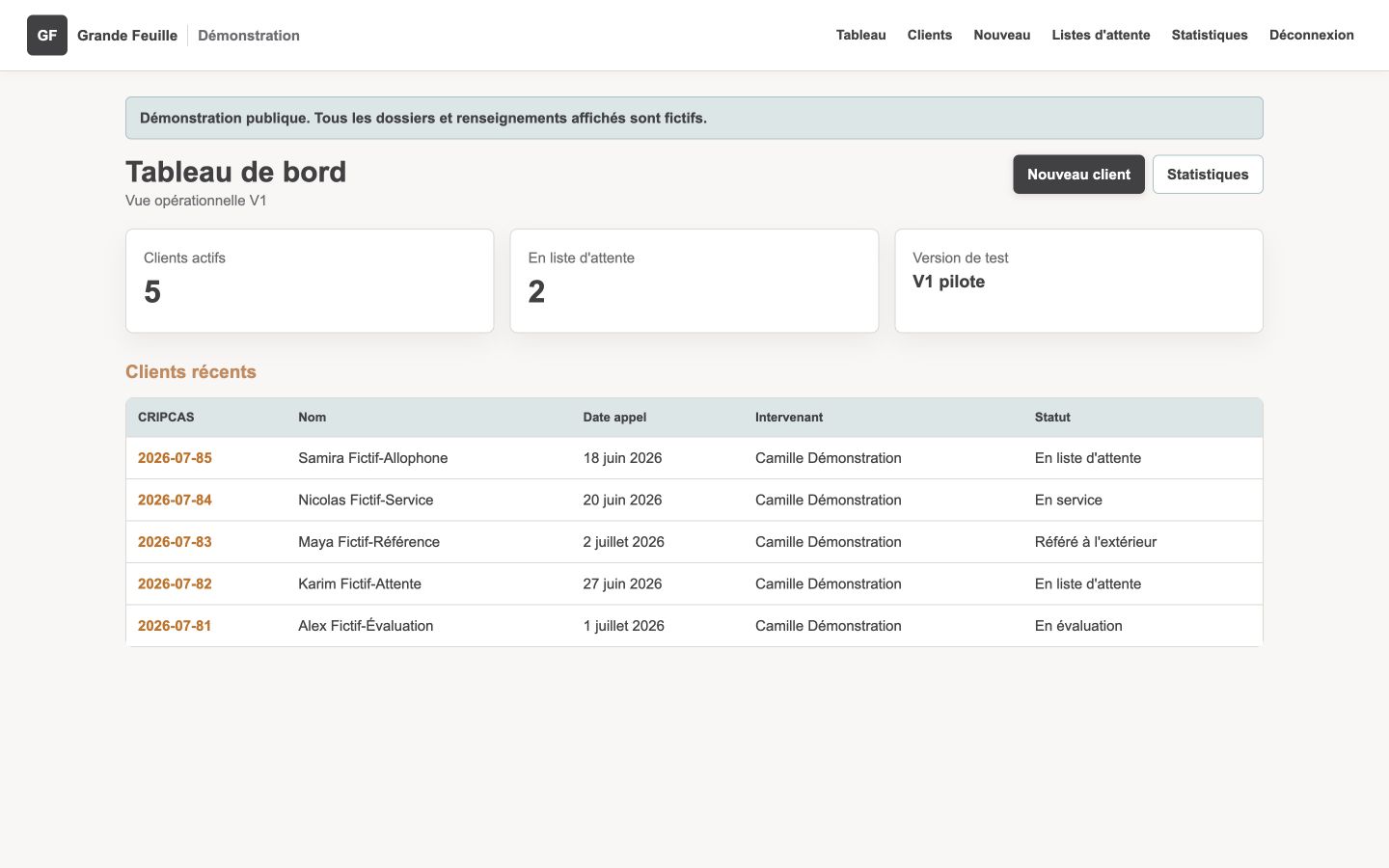Open client record 2026-07-82
This screenshot has width=1389, height=868.
pos(175,583)
